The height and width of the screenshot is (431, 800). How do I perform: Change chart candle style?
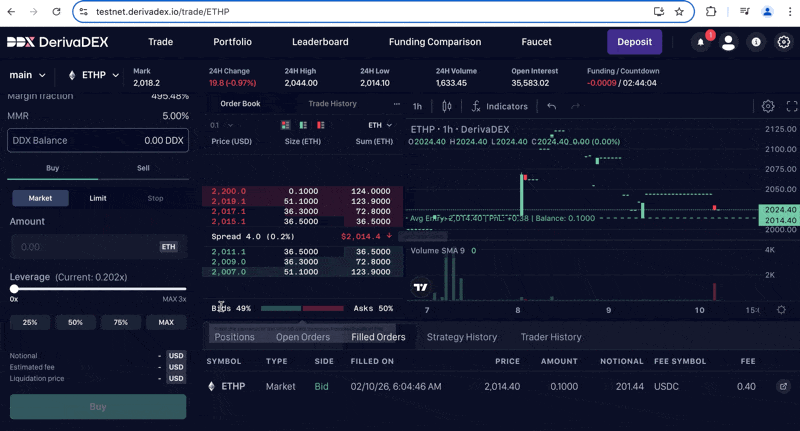[x=447, y=106]
